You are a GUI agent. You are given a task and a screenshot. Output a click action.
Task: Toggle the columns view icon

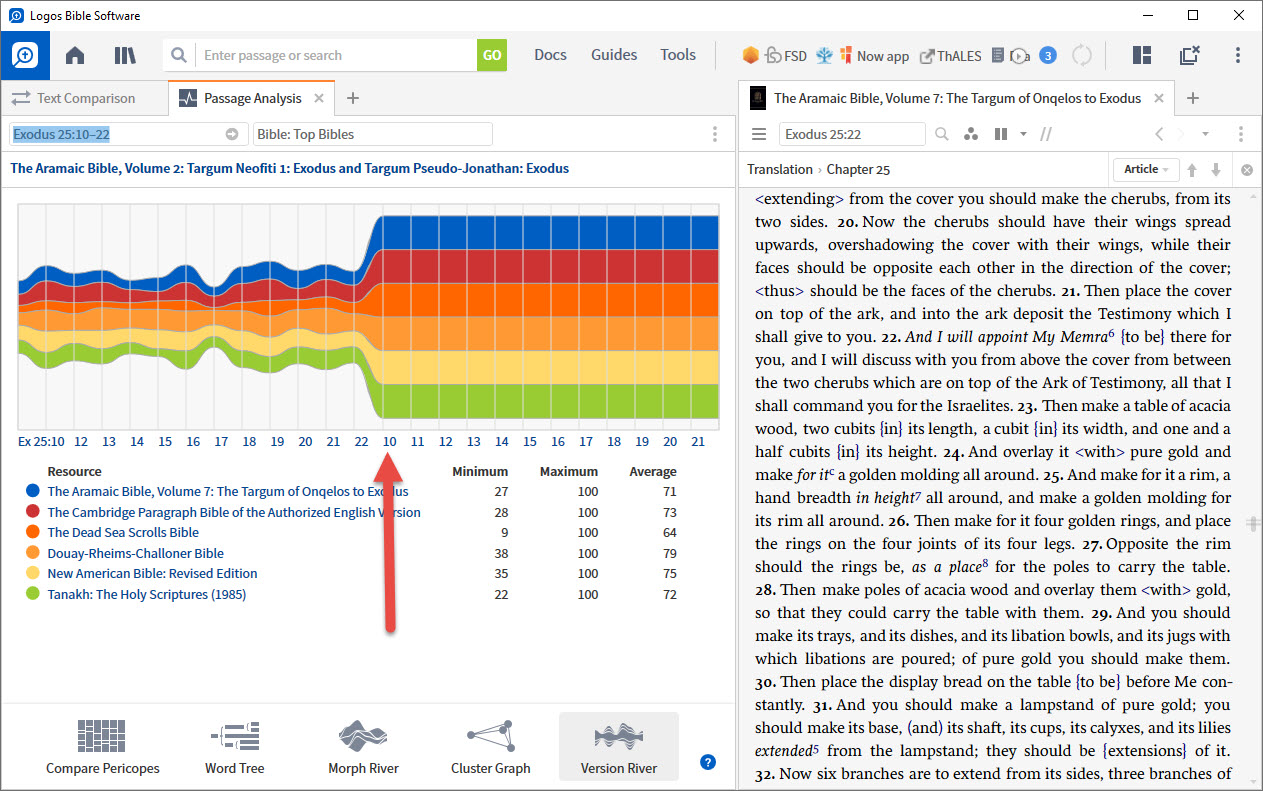coord(1000,134)
